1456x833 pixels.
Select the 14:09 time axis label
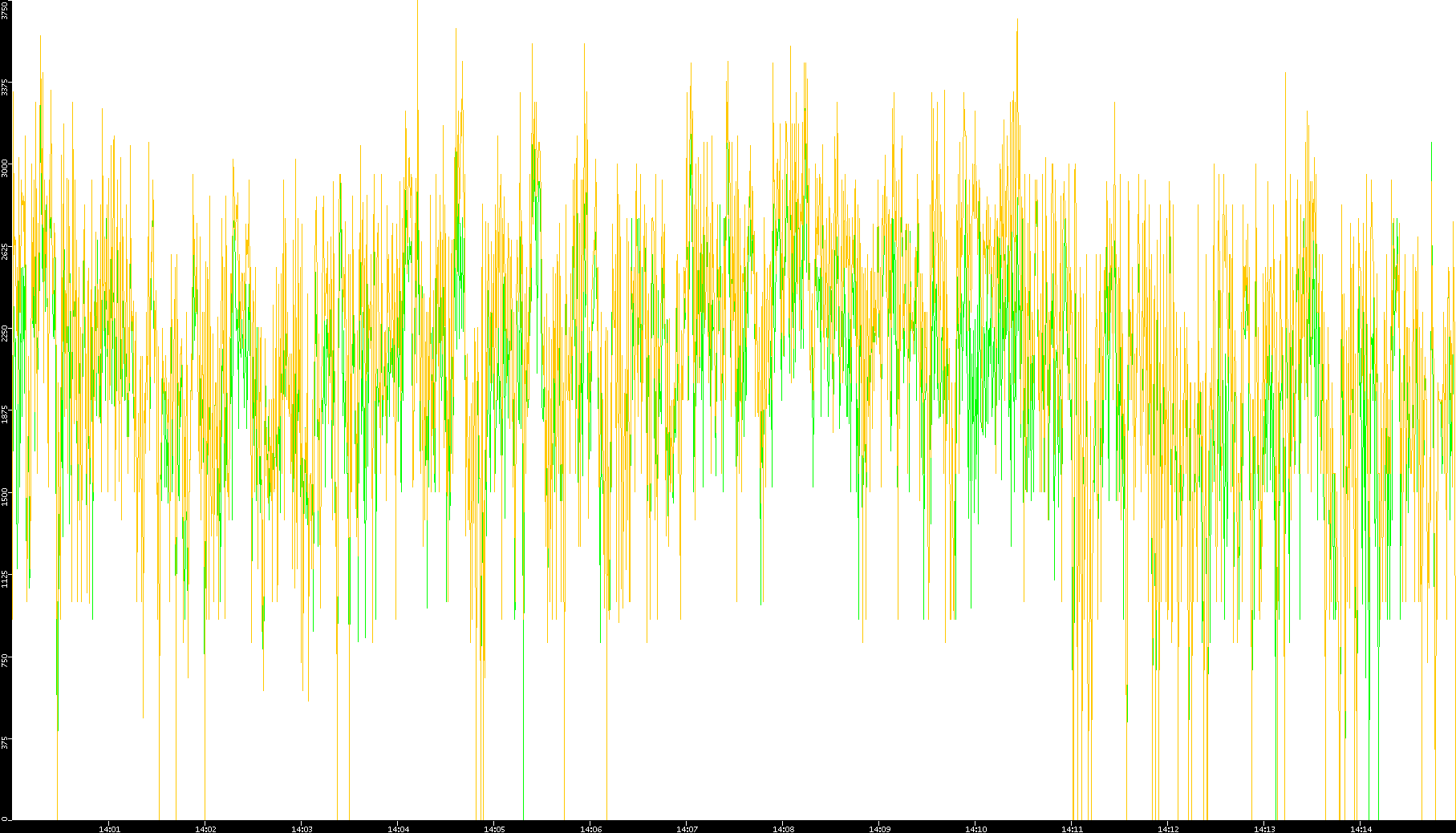(879, 829)
